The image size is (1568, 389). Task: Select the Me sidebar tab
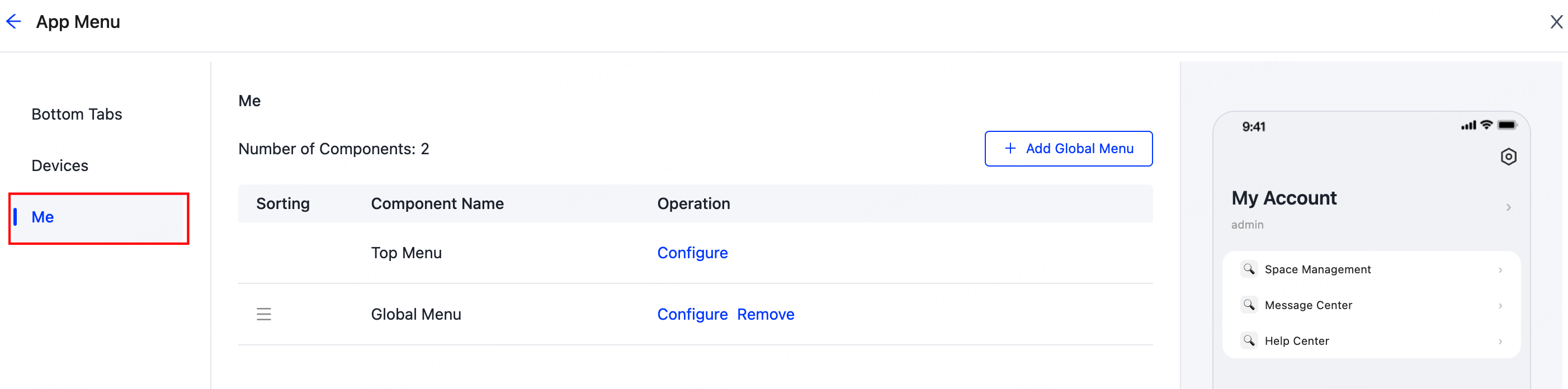pos(42,217)
